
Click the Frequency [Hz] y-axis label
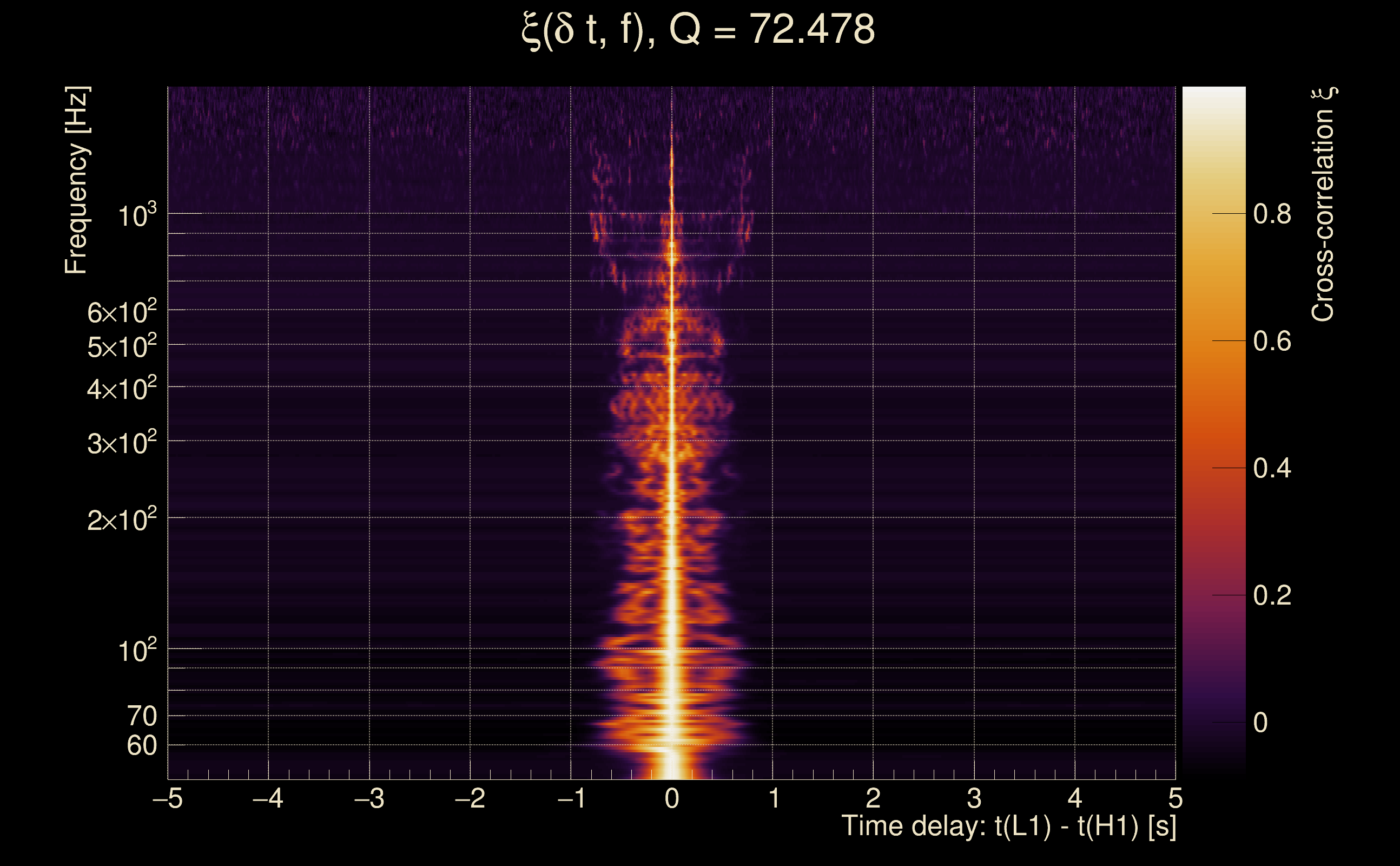pos(76,180)
